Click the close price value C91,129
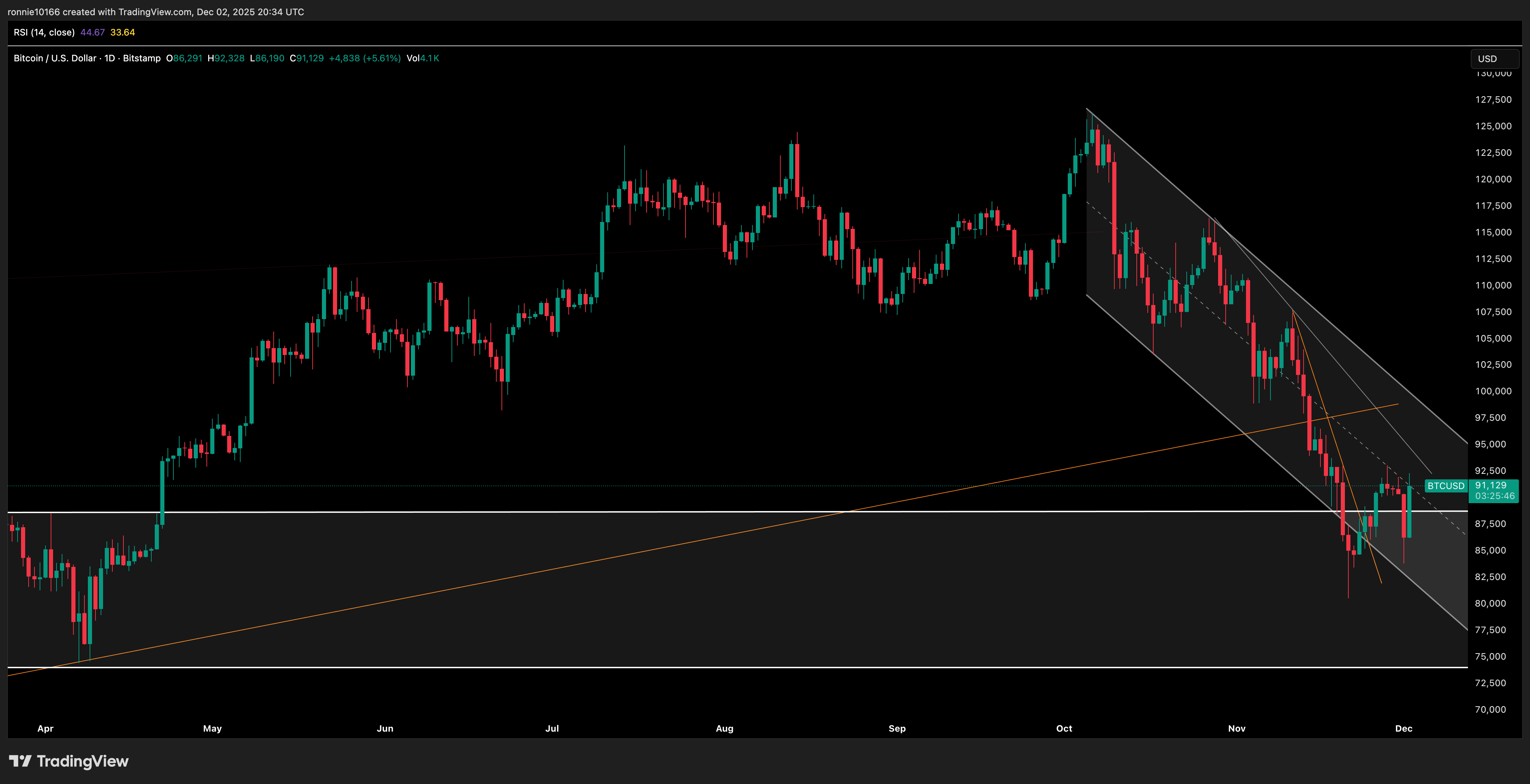1530x784 pixels. pyautogui.click(x=306, y=58)
